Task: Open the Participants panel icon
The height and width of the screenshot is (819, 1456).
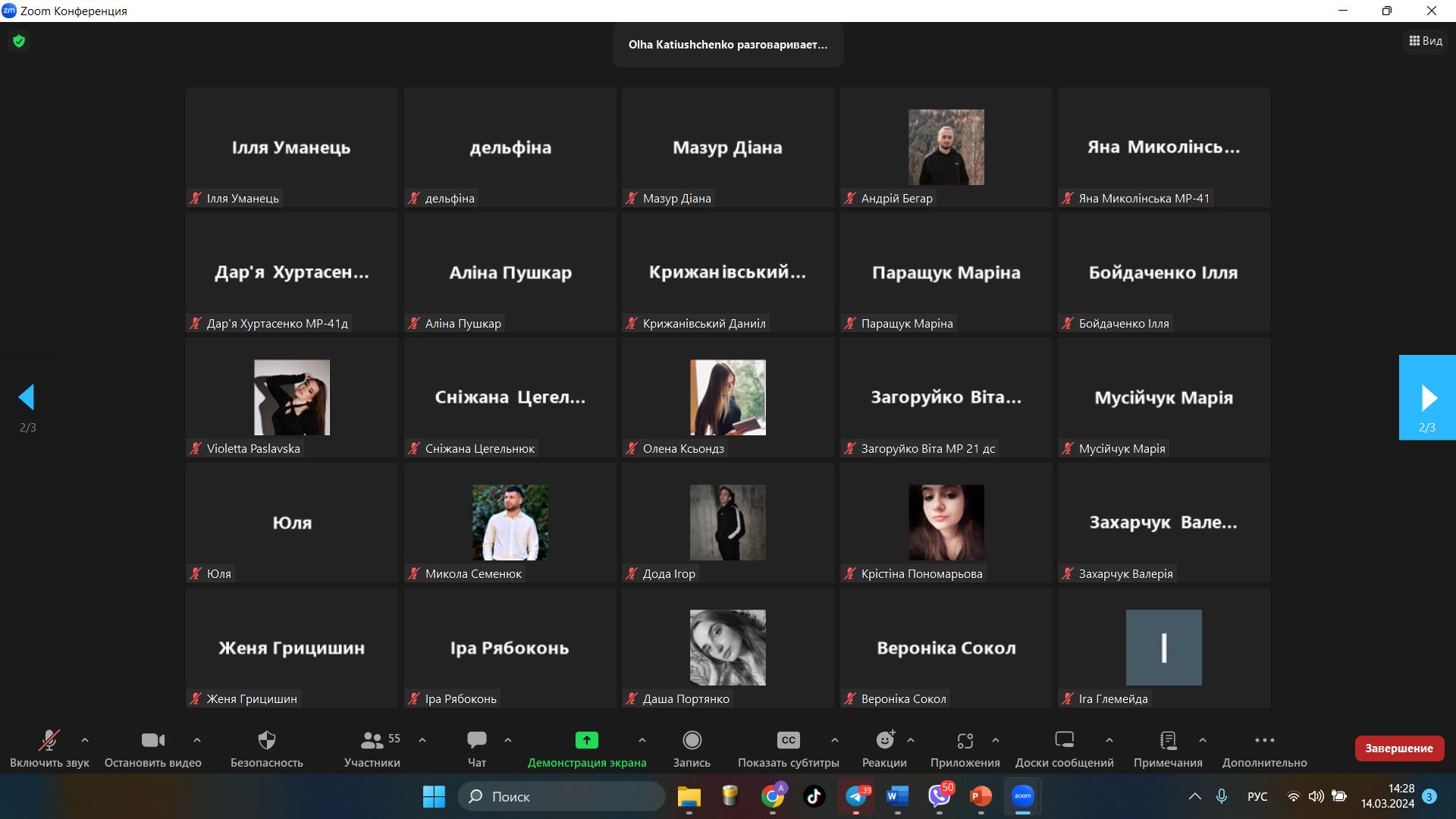Action: pyautogui.click(x=372, y=740)
